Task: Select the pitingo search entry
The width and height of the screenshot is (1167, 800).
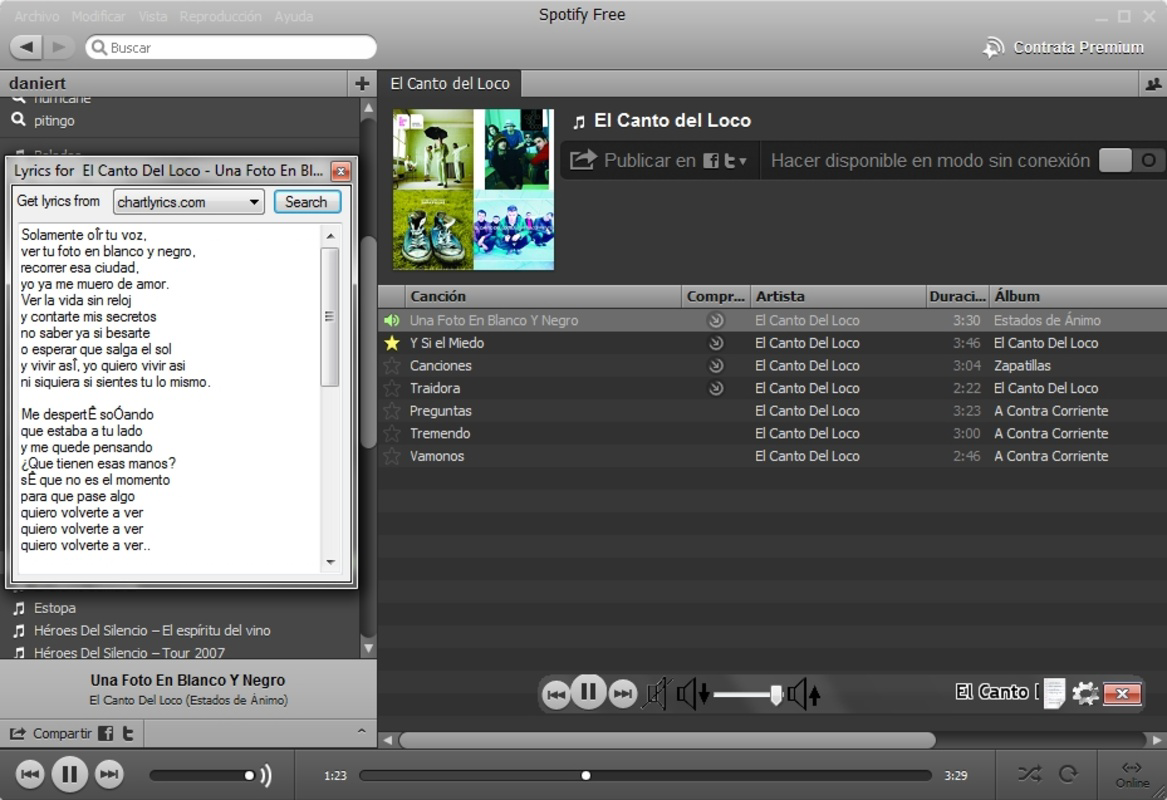Action: pyautogui.click(x=54, y=120)
